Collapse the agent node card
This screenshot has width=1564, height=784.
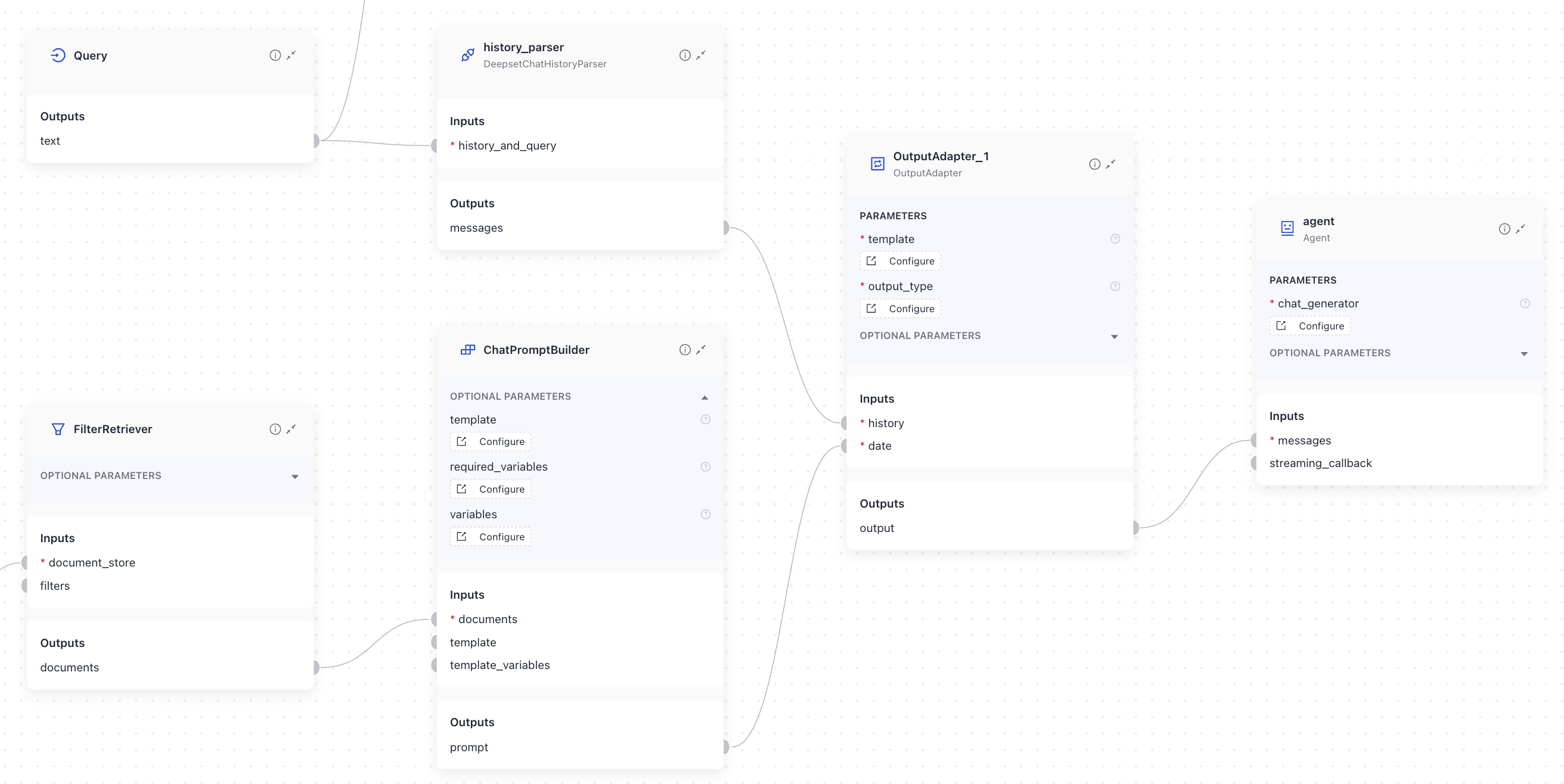point(1520,229)
